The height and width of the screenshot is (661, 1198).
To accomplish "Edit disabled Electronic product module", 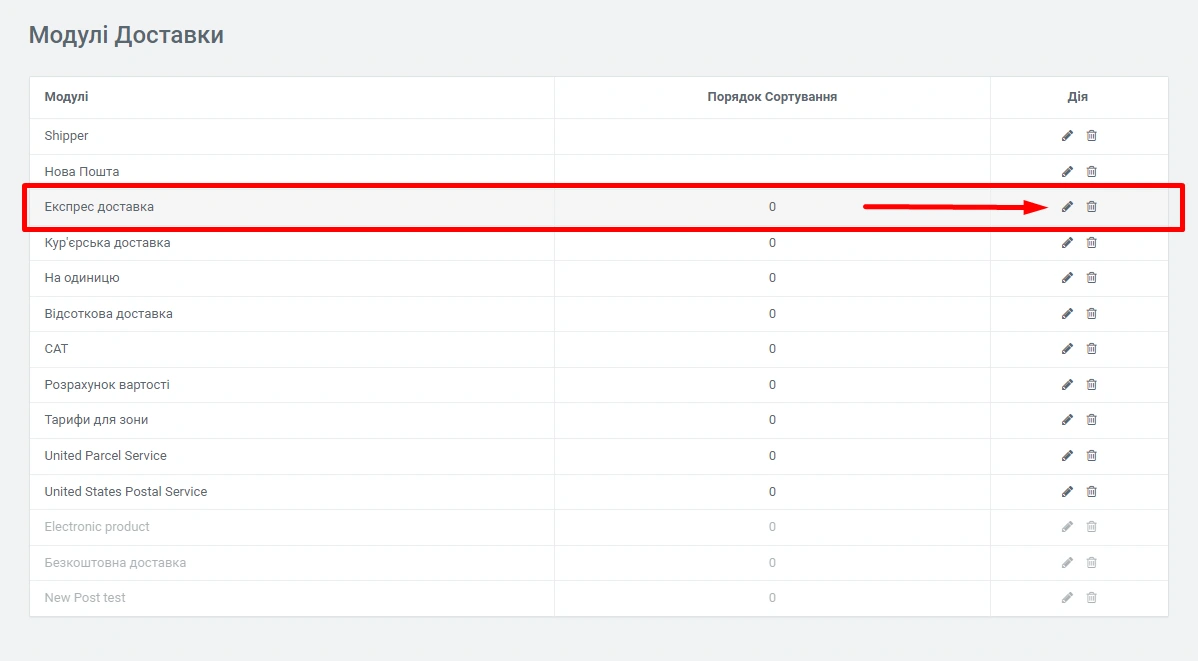I will click(x=1067, y=527).
